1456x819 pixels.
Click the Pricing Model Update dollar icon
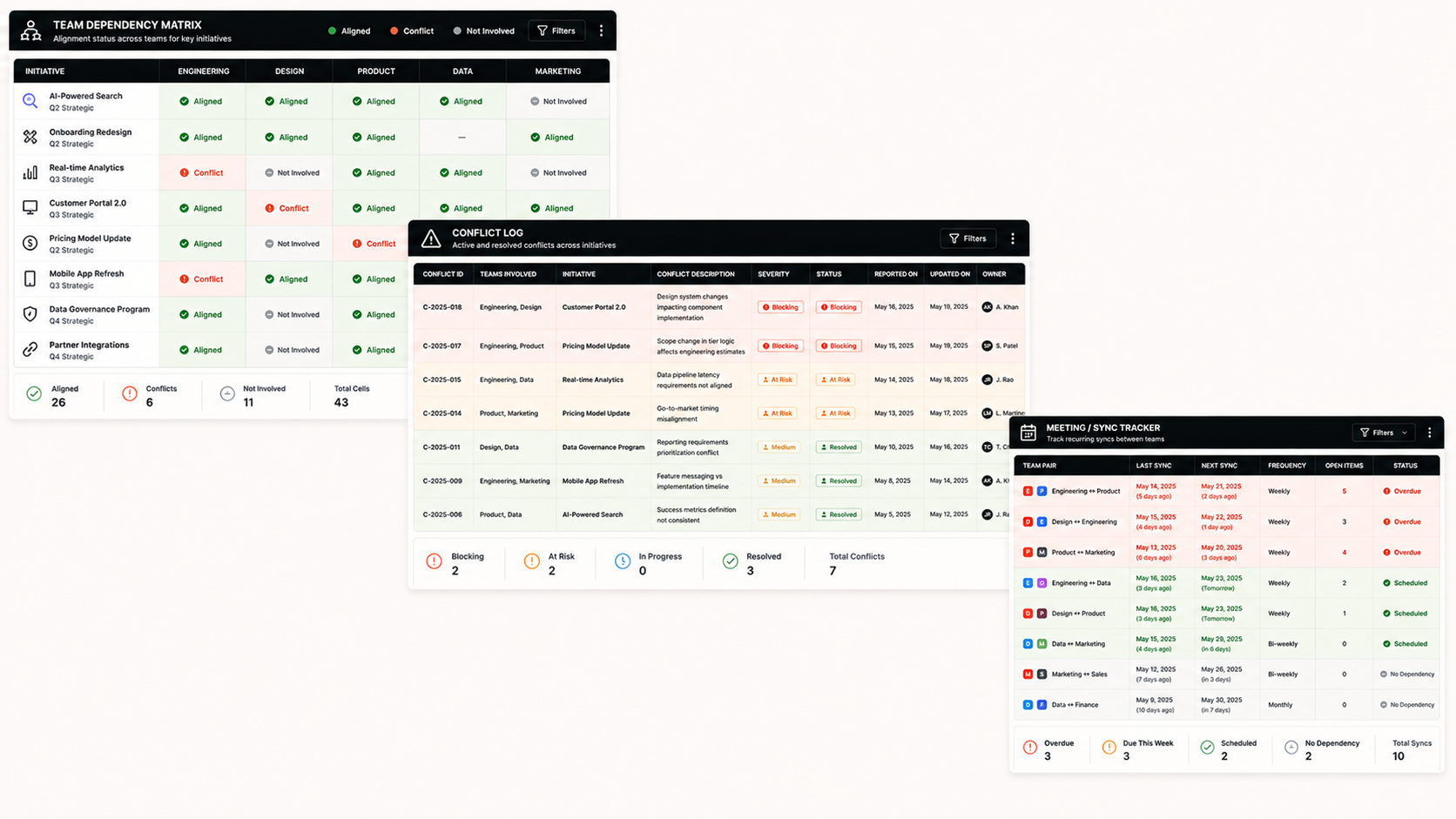(x=30, y=244)
